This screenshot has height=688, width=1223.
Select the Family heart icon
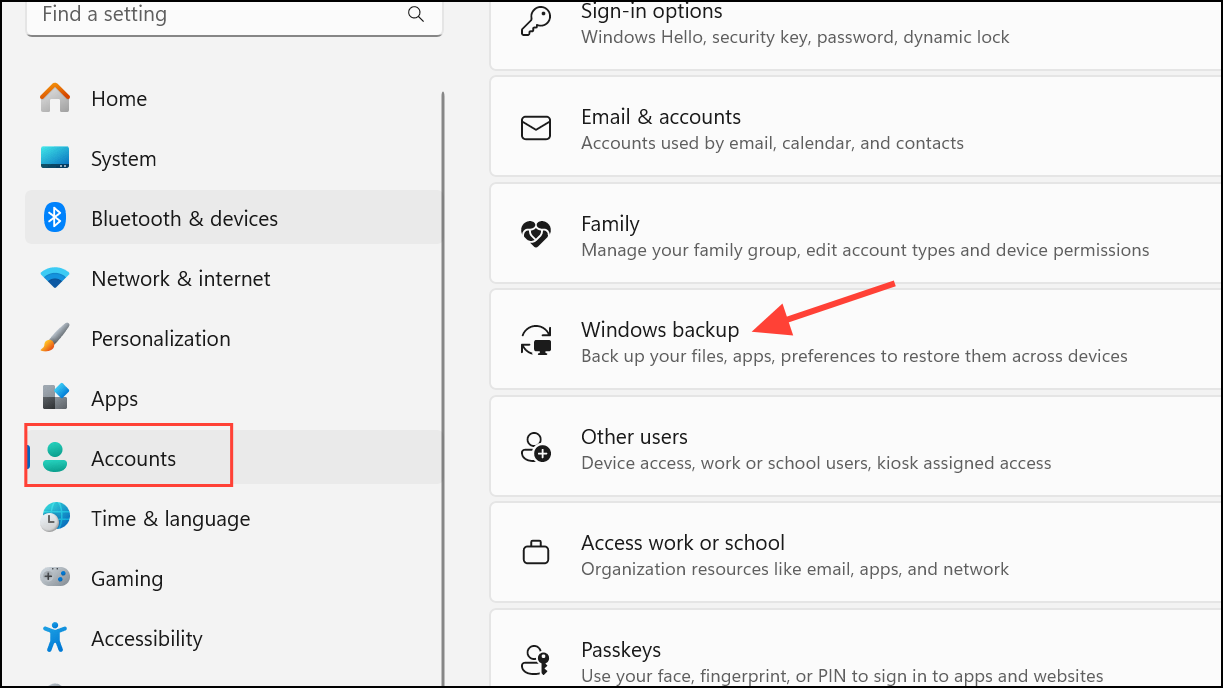(x=536, y=234)
